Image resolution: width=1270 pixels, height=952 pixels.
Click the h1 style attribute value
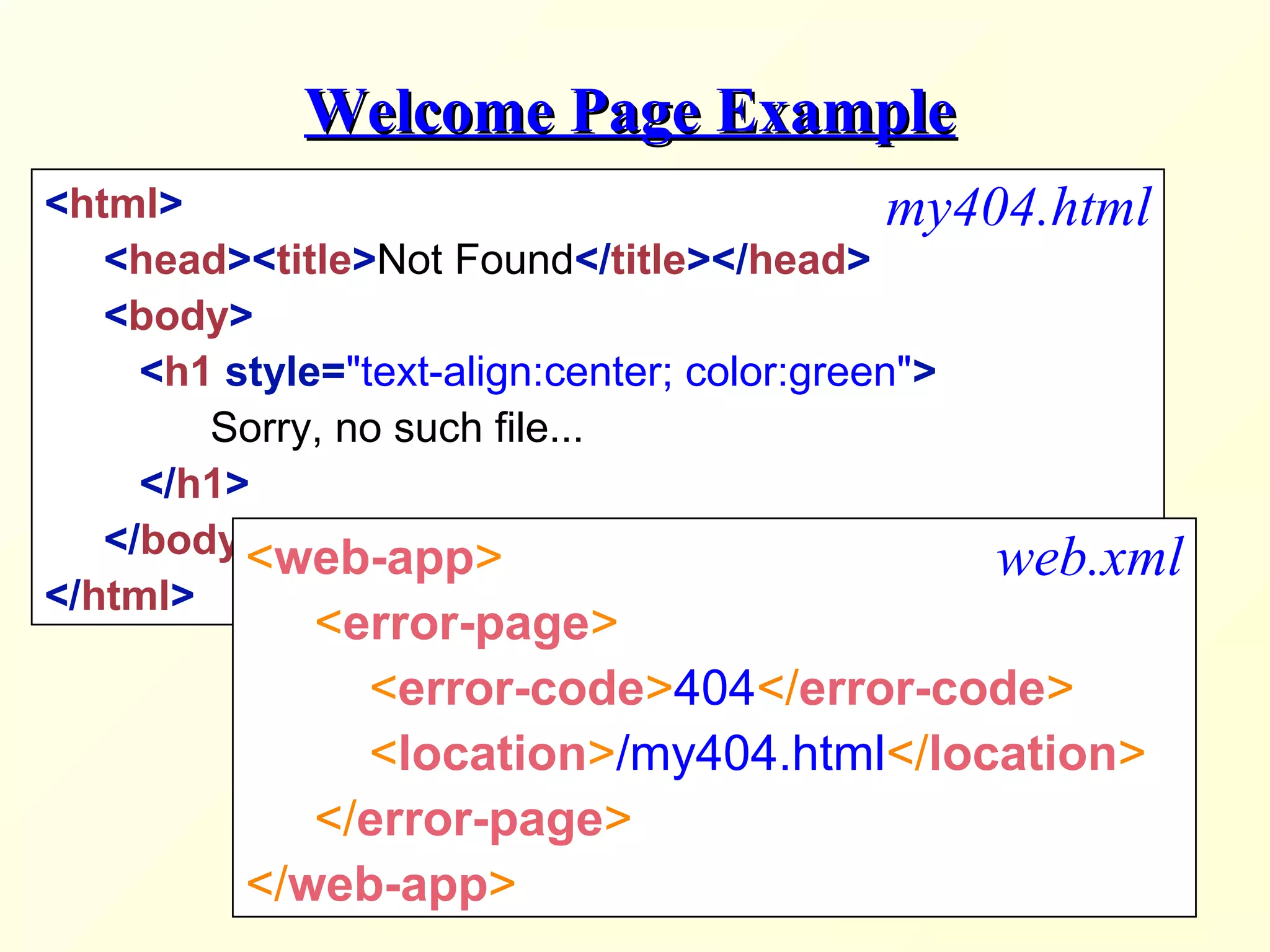click(x=629, y=372)
